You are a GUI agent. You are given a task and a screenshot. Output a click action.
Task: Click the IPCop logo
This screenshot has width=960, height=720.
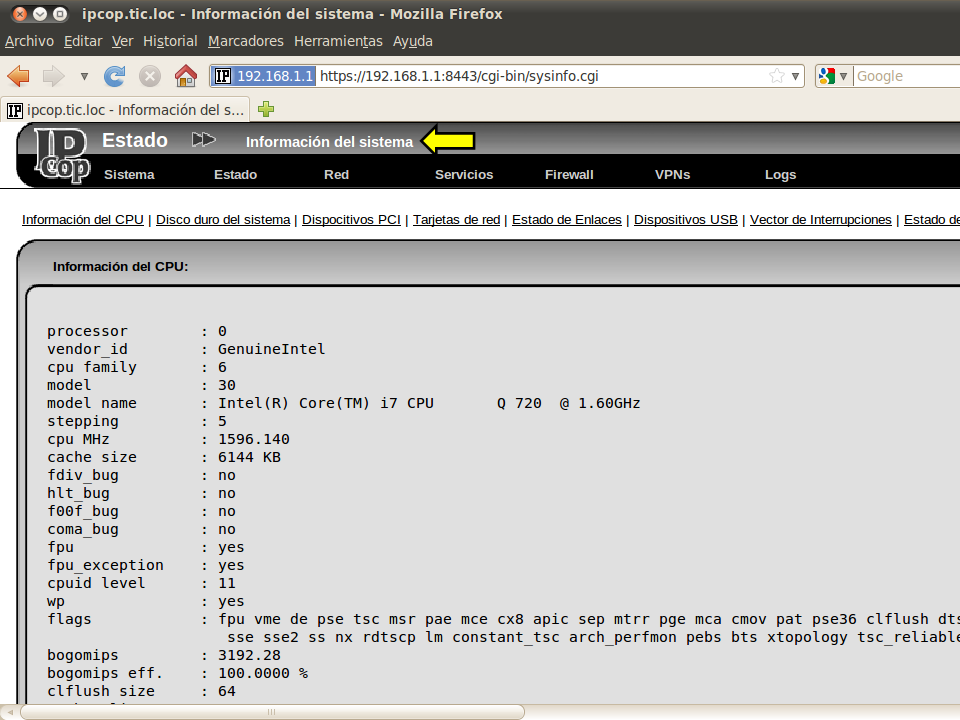[60, 155]
